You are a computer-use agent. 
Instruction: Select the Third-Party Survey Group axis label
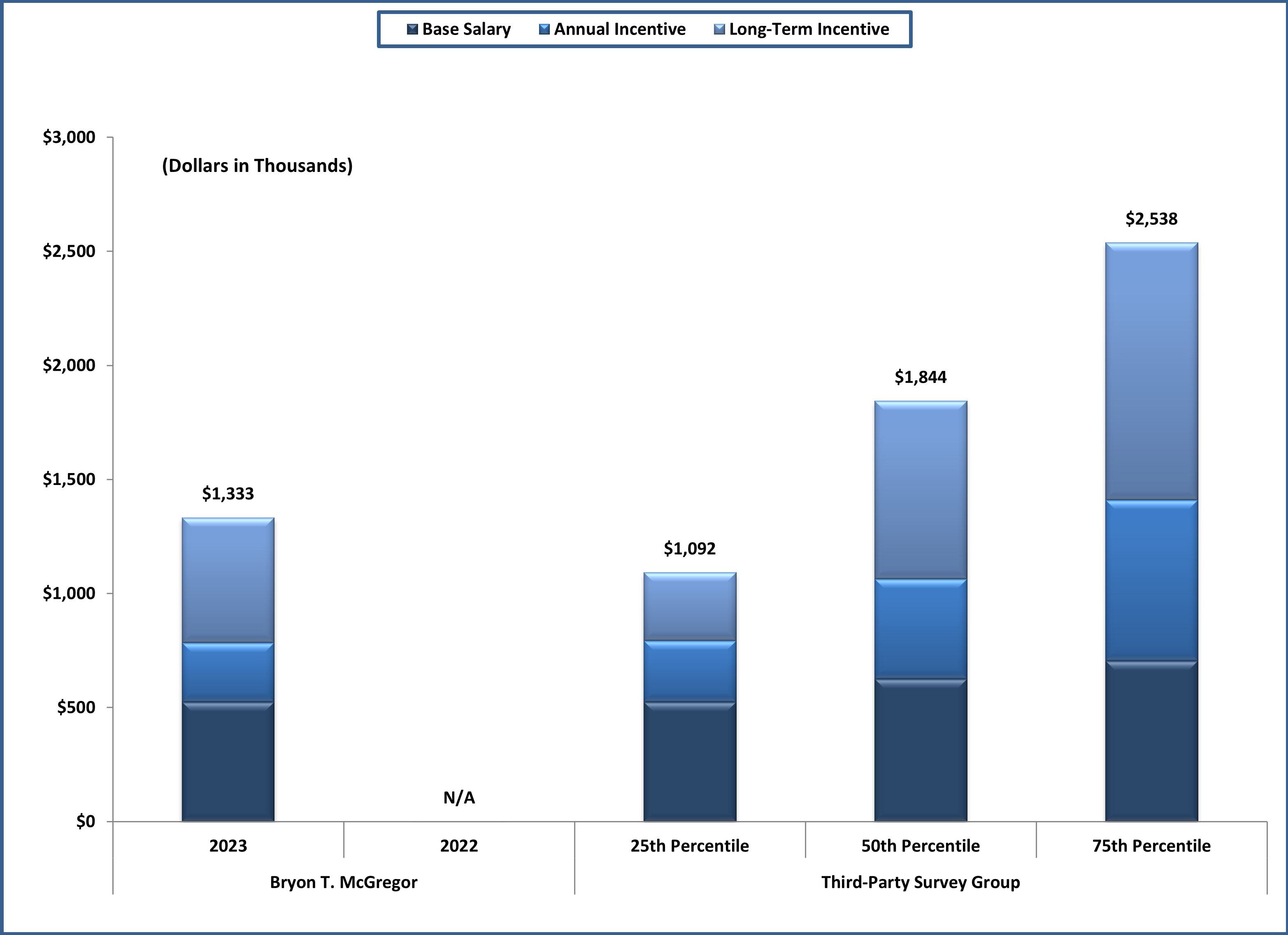tap(921, 882)
